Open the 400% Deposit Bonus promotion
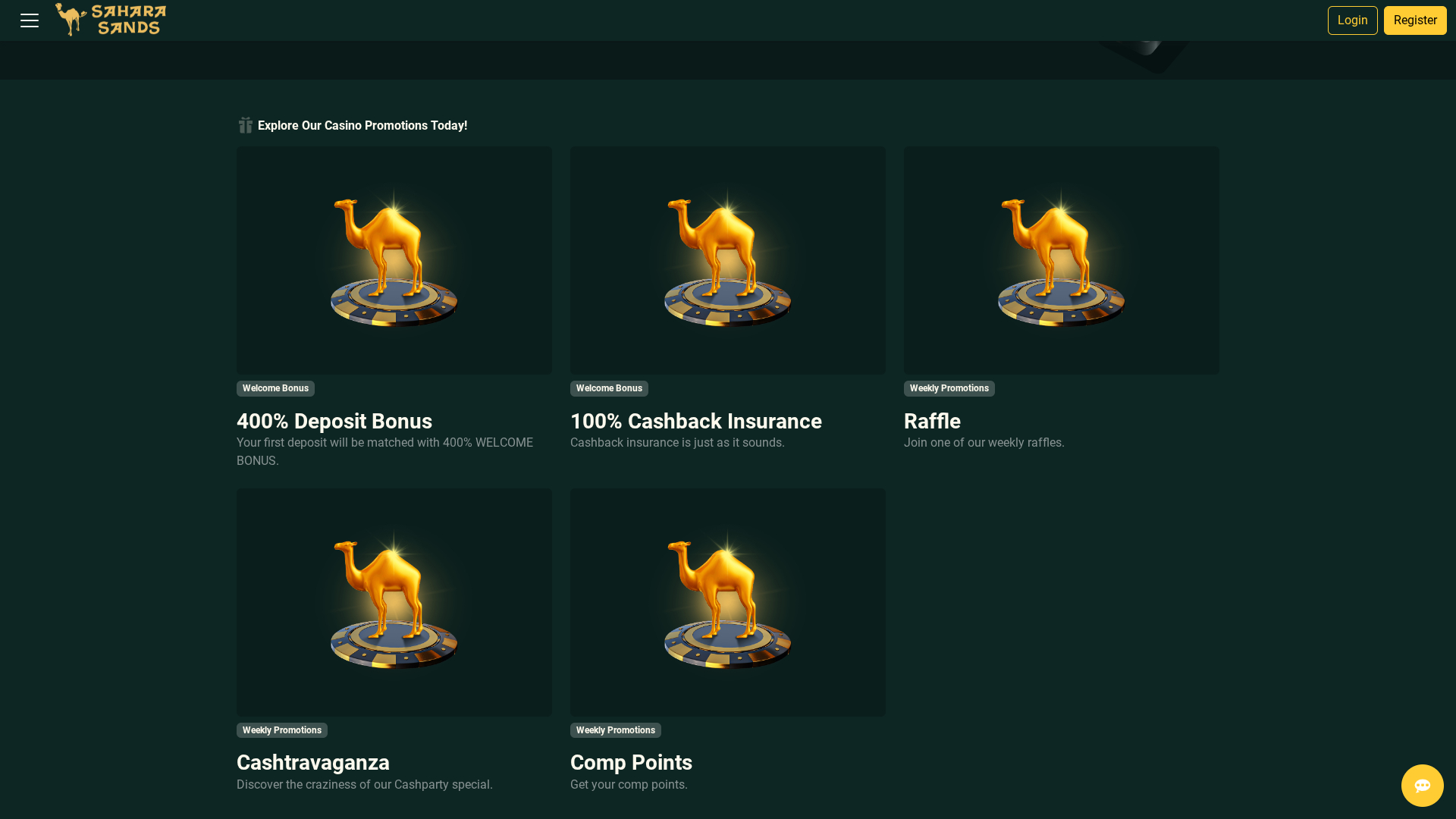Image resolution: width=1456 pixels, height=819 pixels. point(334,421)
